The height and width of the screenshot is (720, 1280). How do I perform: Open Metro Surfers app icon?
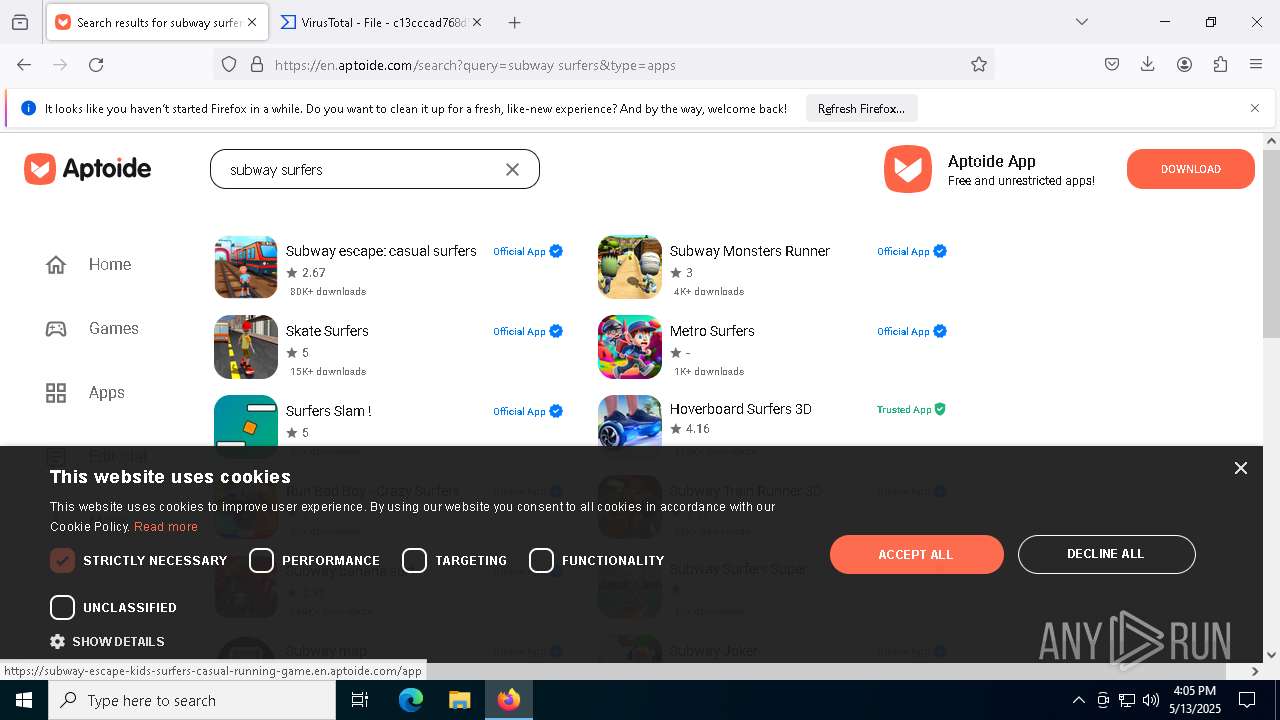[x=630, y=347]
